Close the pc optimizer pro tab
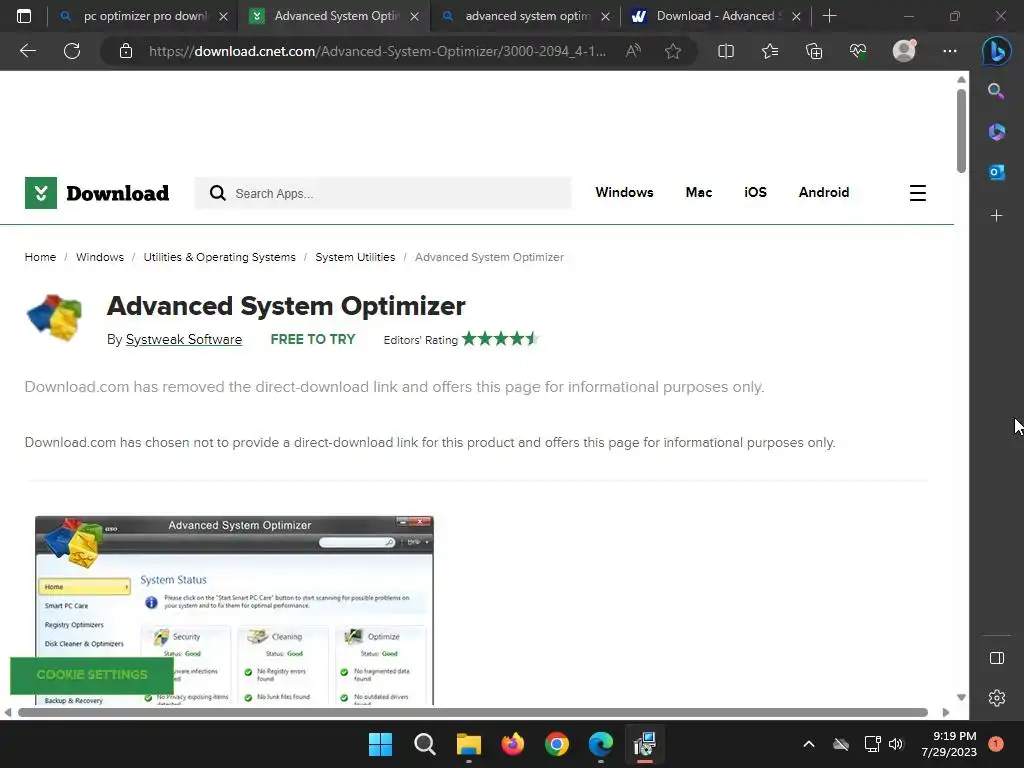 click(223, 16)
